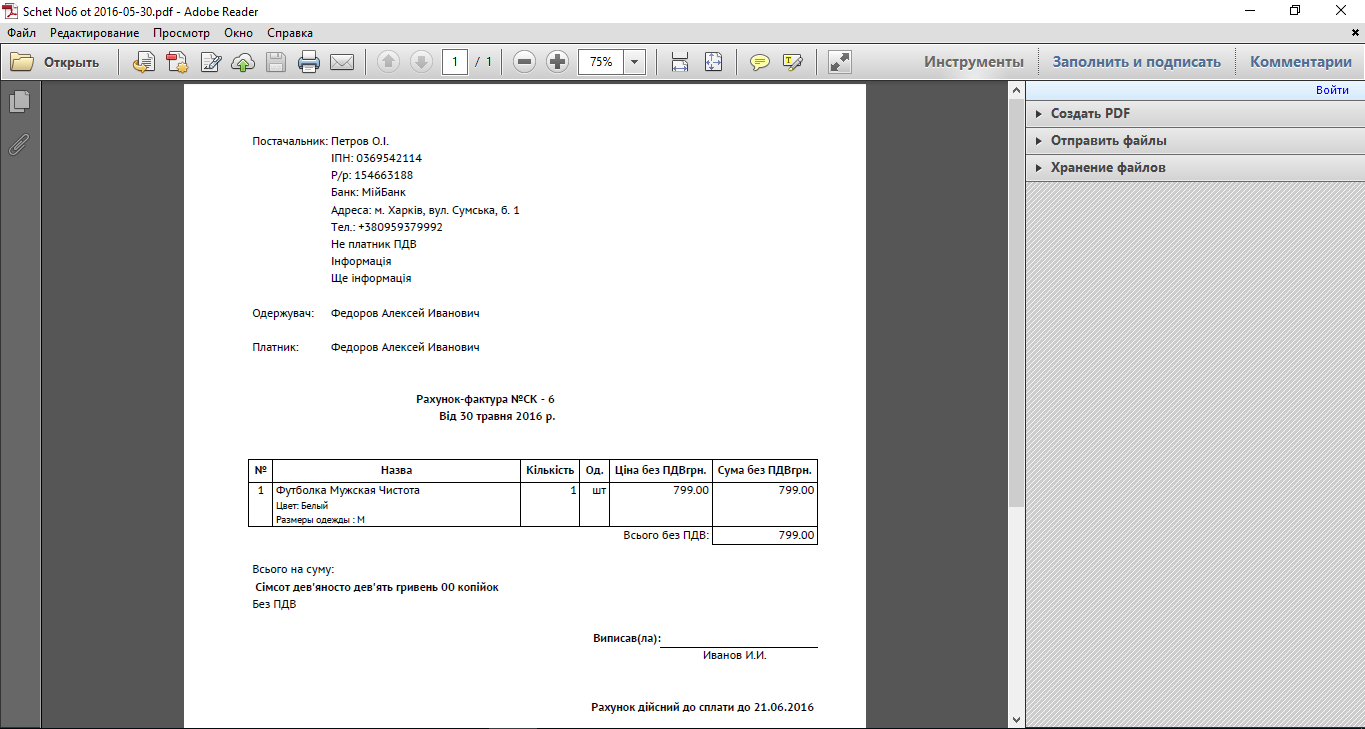Expand the Хранение файлов section

point(1107,168)
